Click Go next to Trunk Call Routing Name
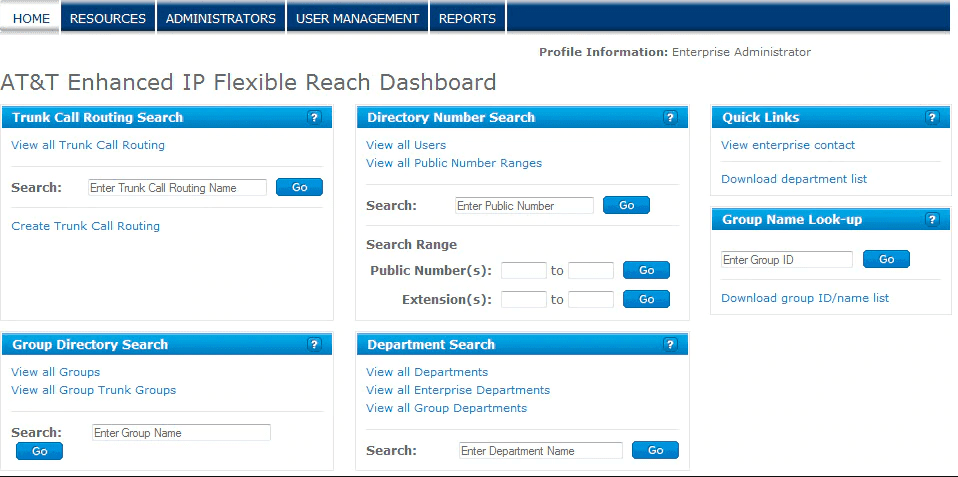Screen dimensions: 958x477 pyautogui.click(x=299, y=187)
